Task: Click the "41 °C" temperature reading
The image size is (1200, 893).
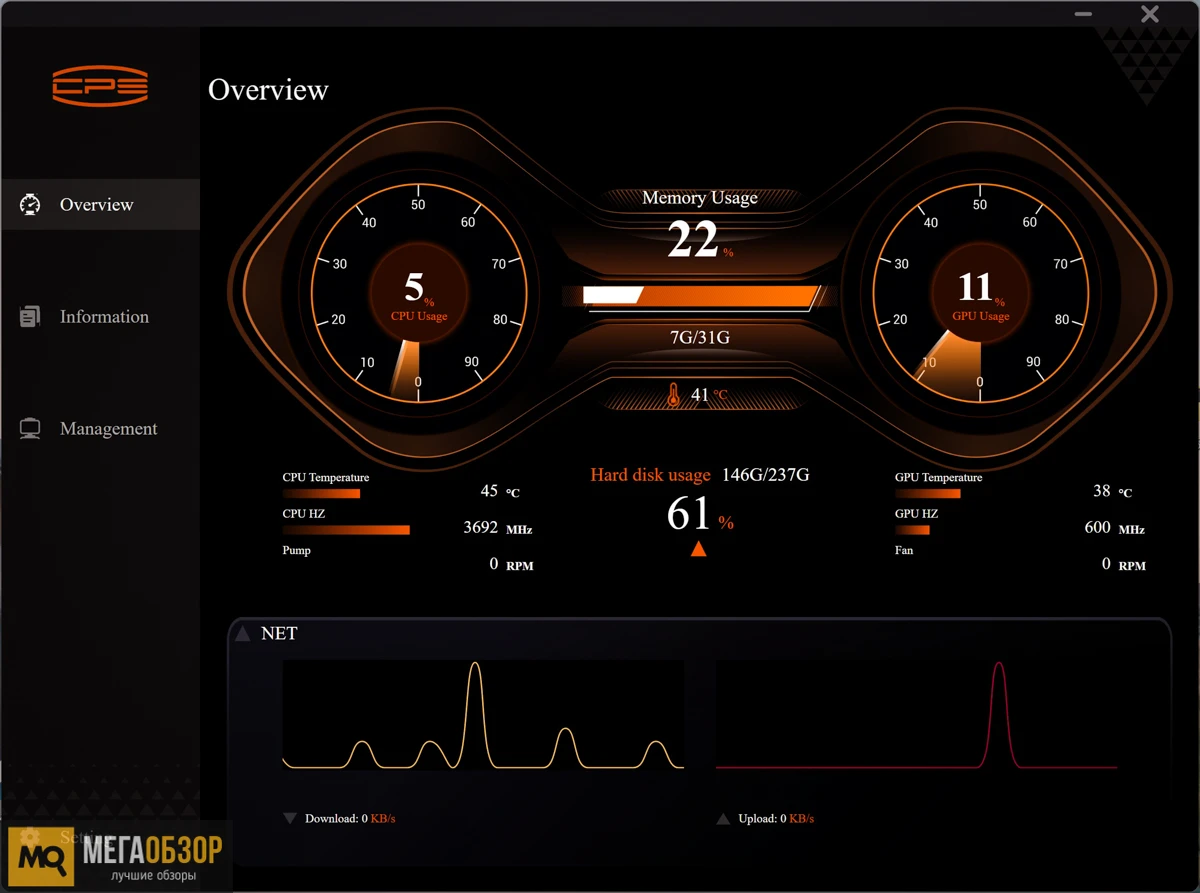Action: [x=709, y=395]
